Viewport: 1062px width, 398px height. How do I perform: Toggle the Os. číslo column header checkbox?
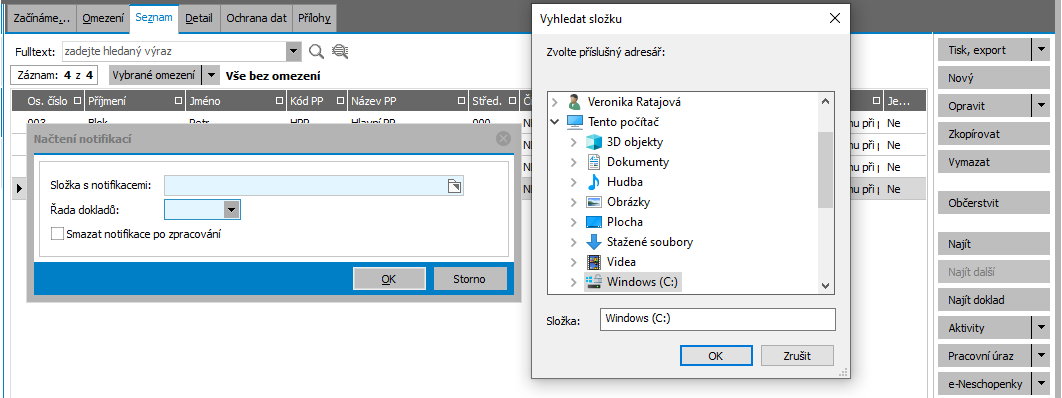[x=77, y=102]
